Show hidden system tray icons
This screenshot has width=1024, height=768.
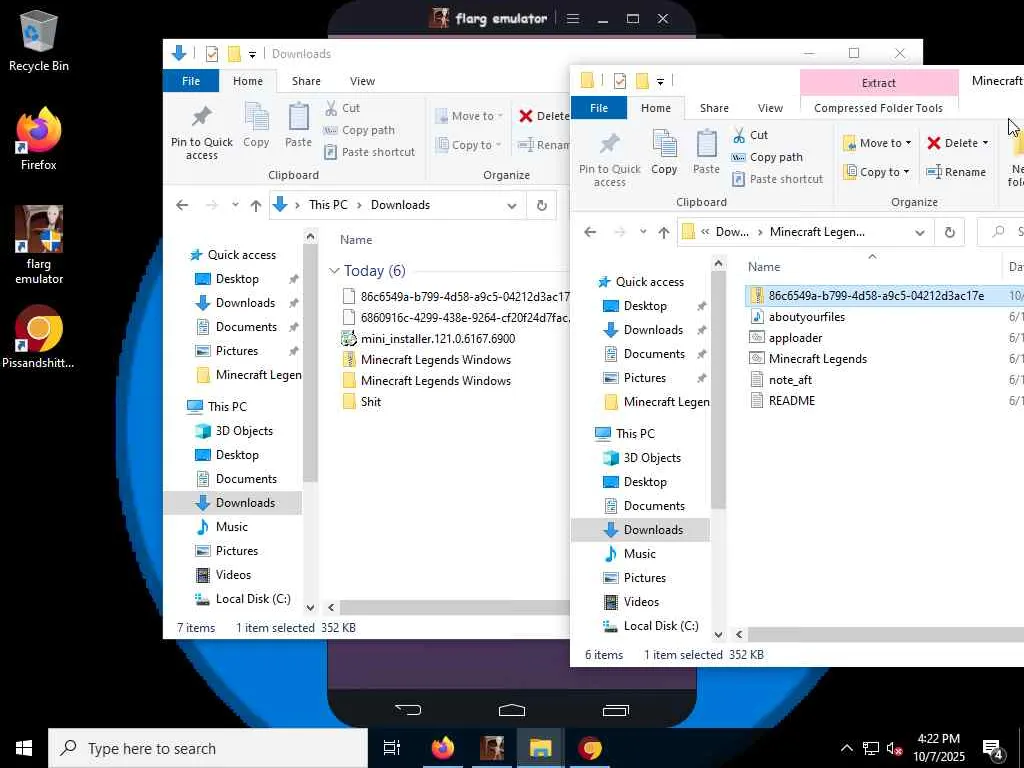coord(846,748)
